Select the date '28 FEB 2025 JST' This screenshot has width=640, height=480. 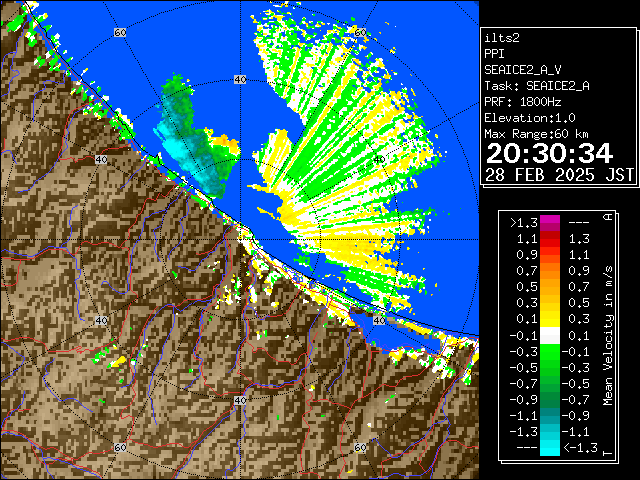tap(559, 175)
